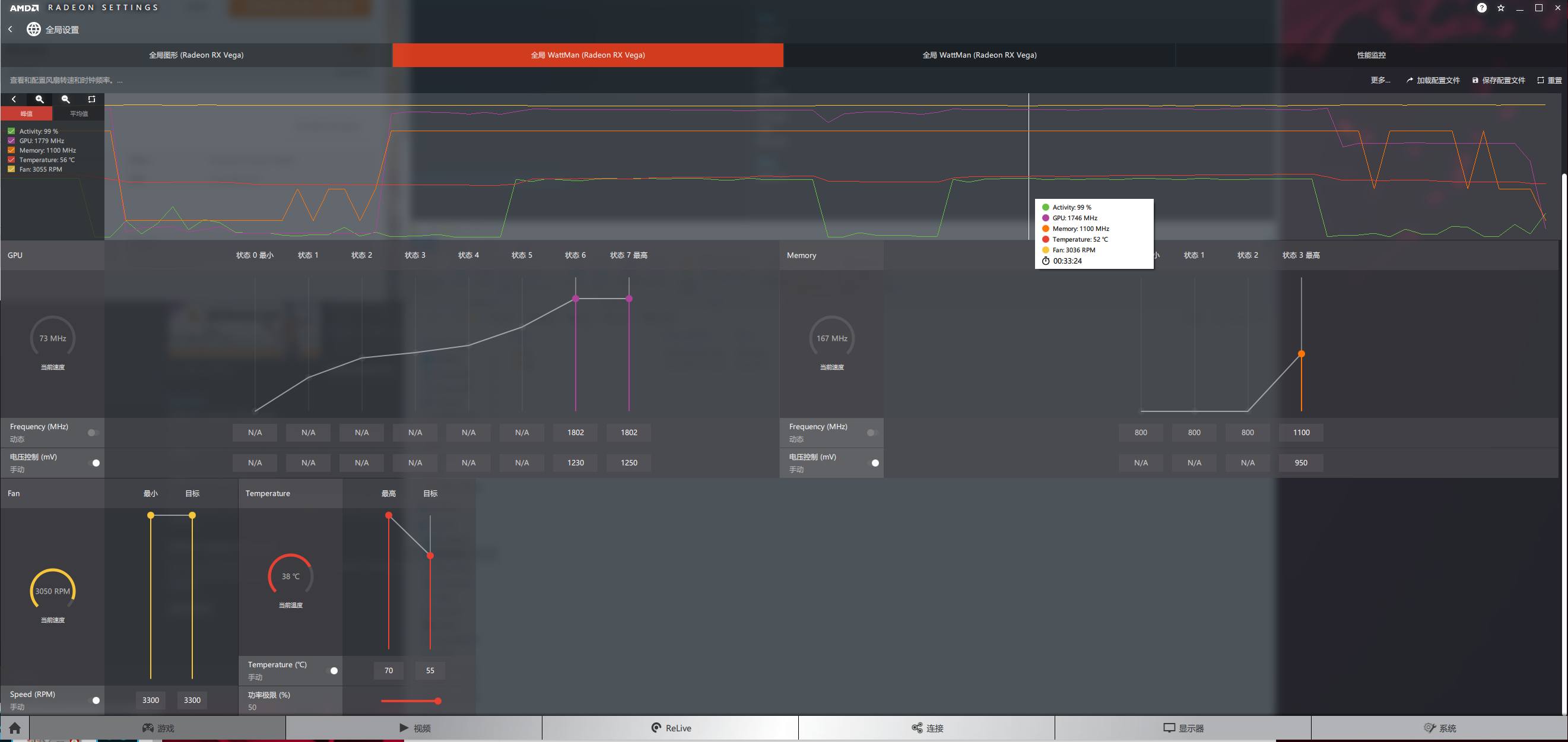This screenshot has width=1568, height=742.
Task: Toggle Memory 电压控制 manual switch
Action: pyautogui.click(x=872, y=463)
